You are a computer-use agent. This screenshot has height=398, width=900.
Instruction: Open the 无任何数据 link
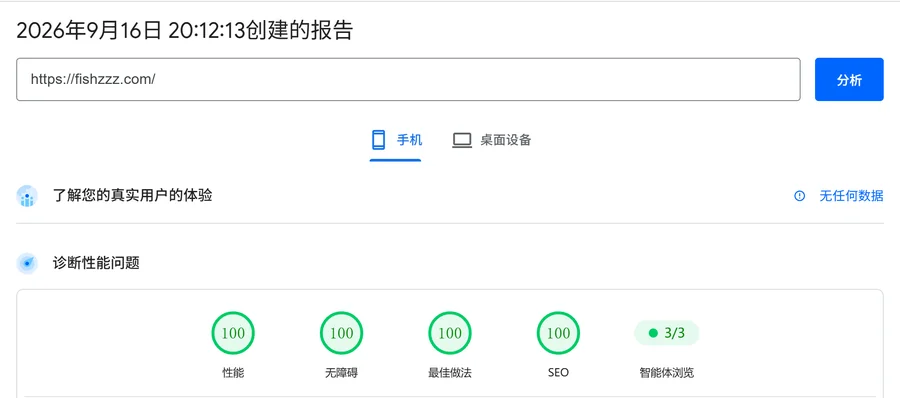851,196
